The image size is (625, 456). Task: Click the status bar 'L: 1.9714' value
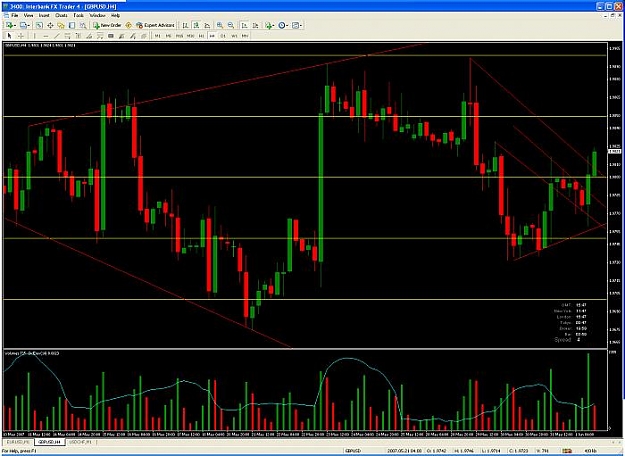(x=490, y=451)
